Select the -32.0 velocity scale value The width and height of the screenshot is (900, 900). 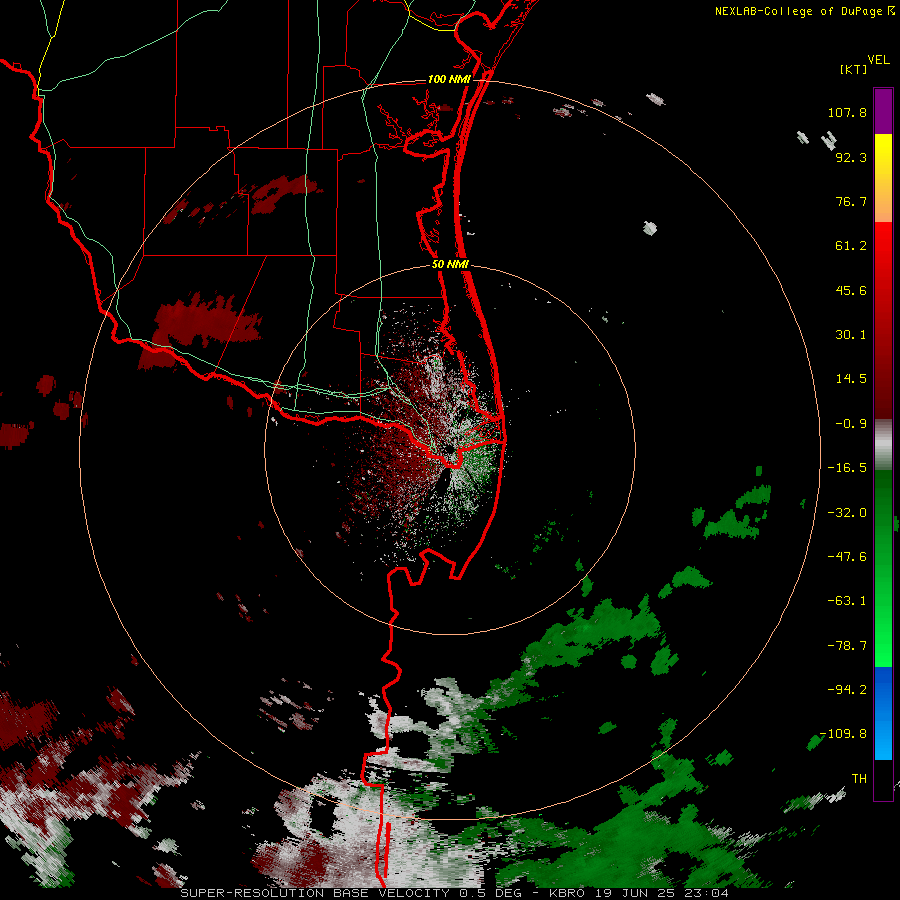pyautogui.click(x=847, y=513)
